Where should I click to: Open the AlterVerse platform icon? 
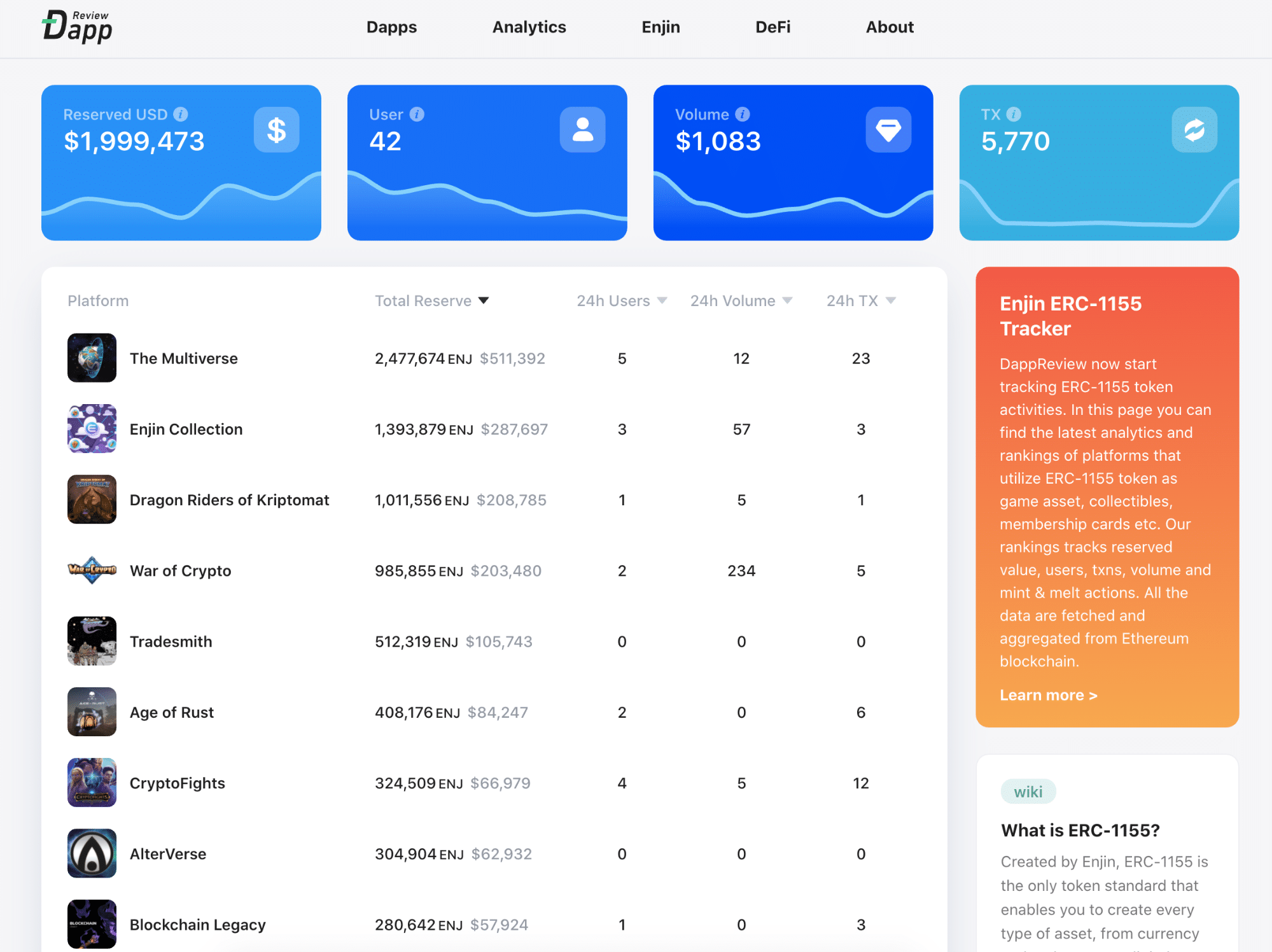[92, 853]
